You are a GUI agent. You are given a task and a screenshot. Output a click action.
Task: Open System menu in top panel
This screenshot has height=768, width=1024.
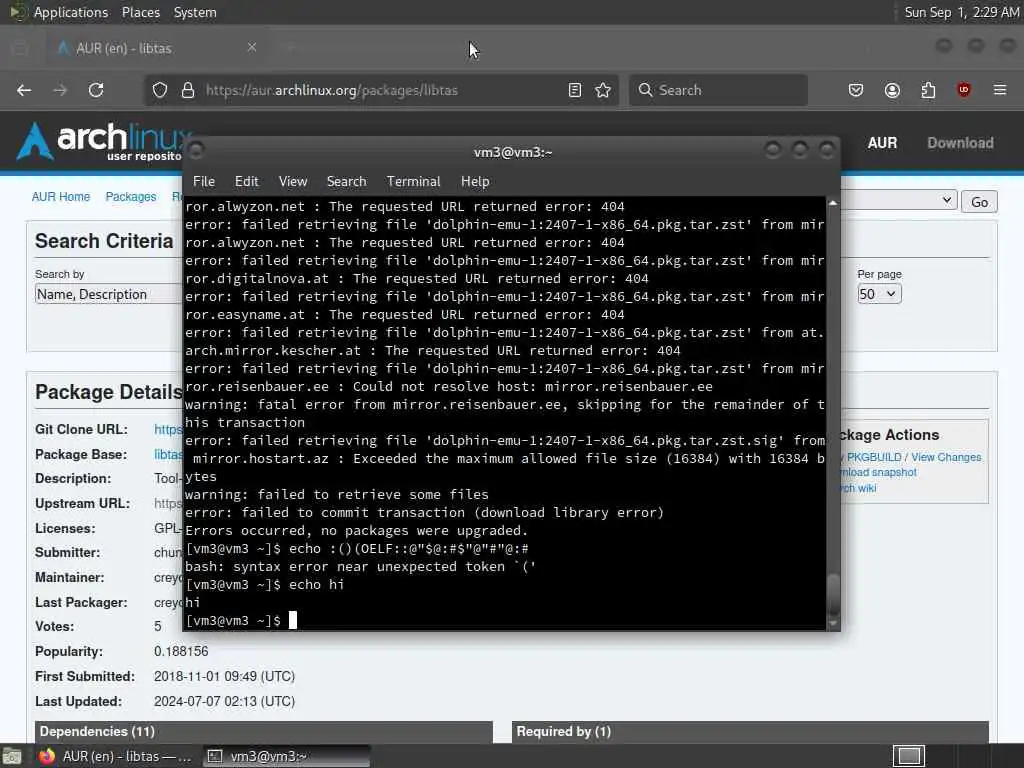(x=195, y=12)
